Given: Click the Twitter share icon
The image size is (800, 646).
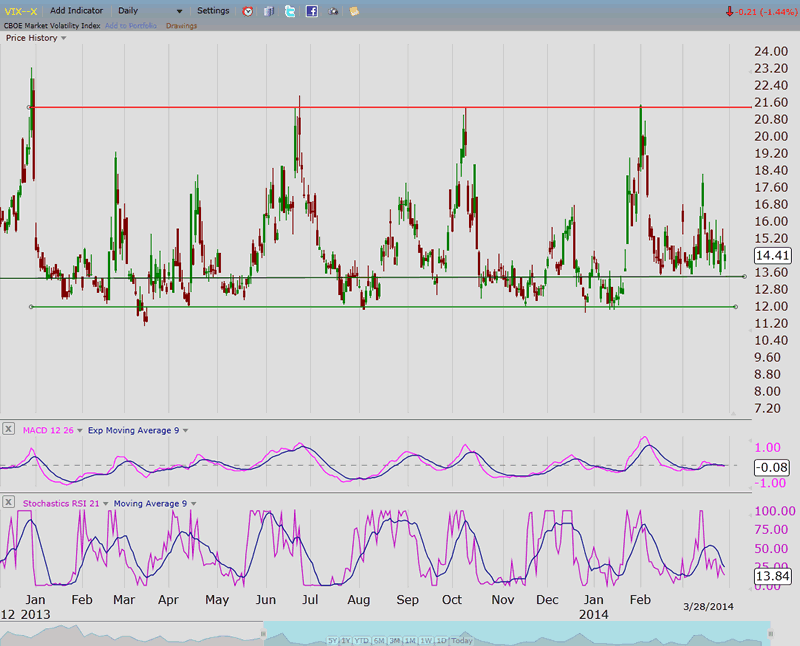Looking at the screenshot, I should [x=290, y=11].
